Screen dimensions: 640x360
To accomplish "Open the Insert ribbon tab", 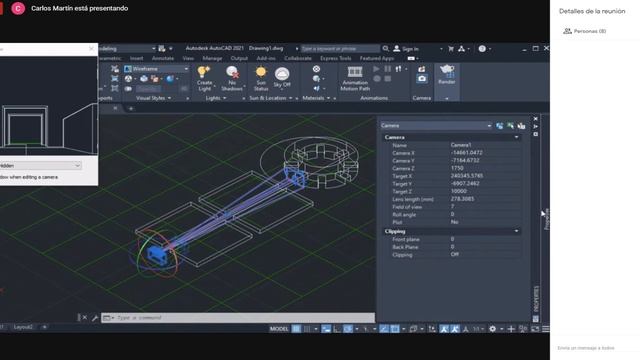I will point(136,58).
